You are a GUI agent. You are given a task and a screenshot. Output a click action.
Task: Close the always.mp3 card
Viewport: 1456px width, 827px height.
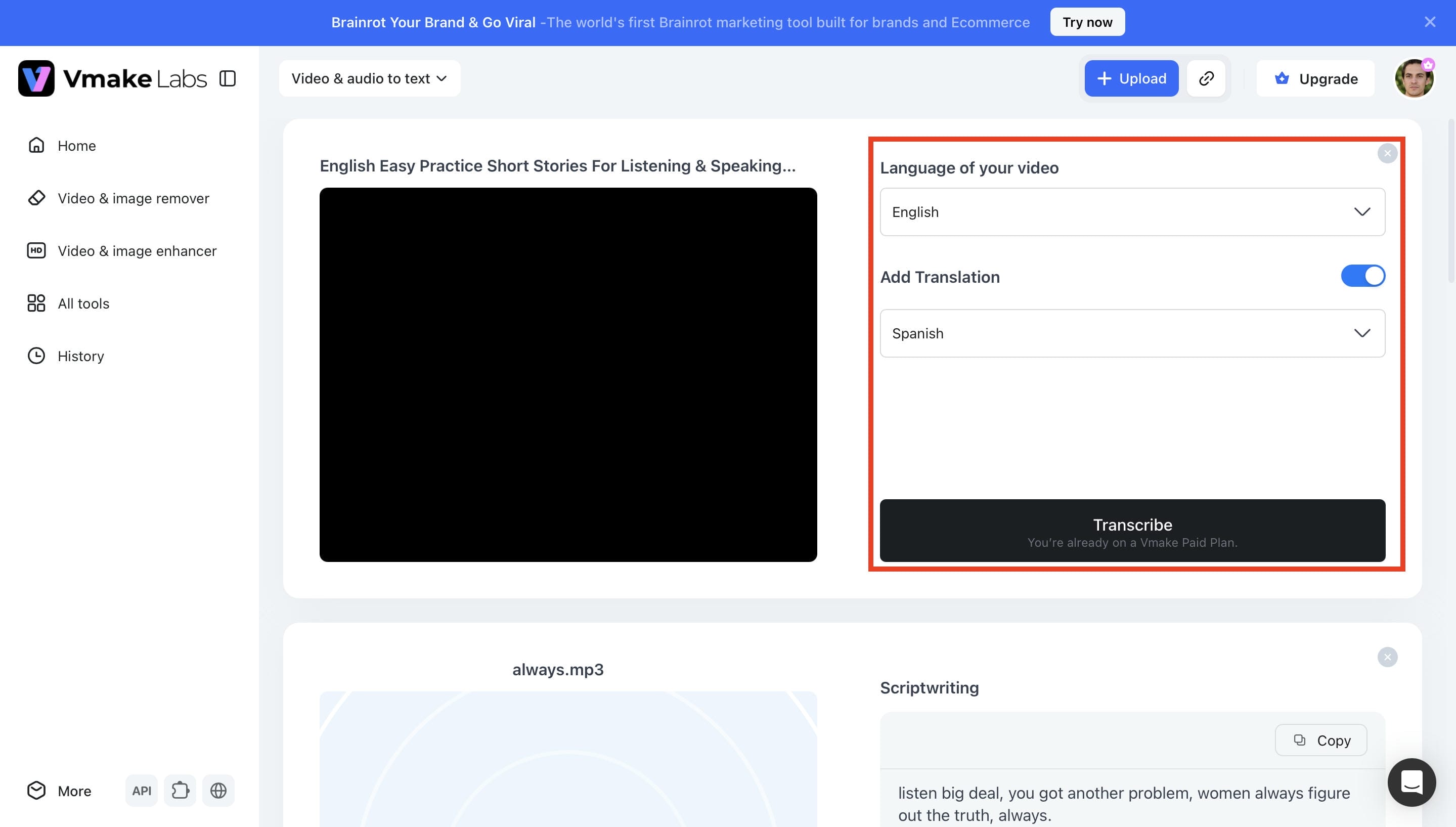[1387, 657]
